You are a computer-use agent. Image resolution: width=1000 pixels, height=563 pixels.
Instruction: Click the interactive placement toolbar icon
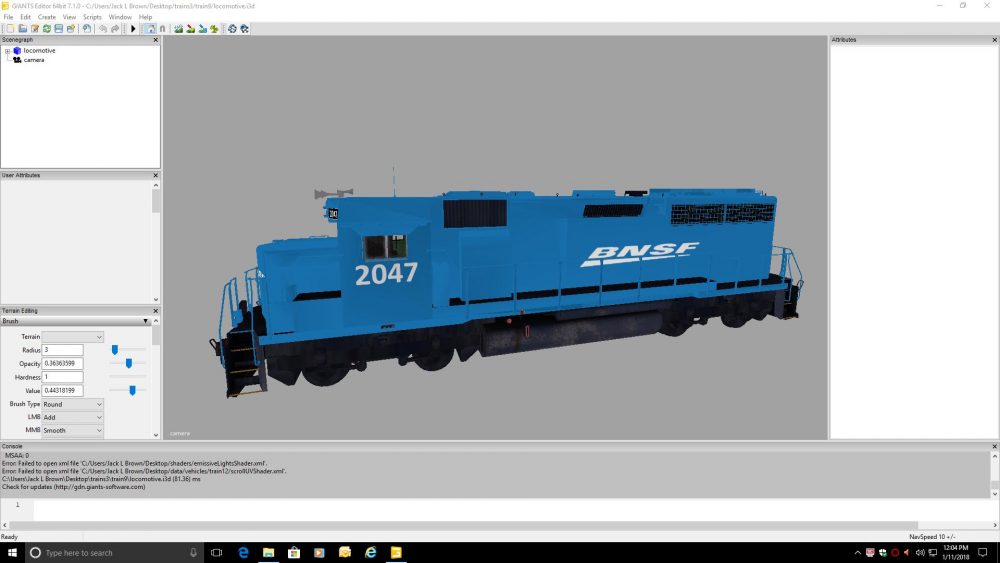[87, 29]
